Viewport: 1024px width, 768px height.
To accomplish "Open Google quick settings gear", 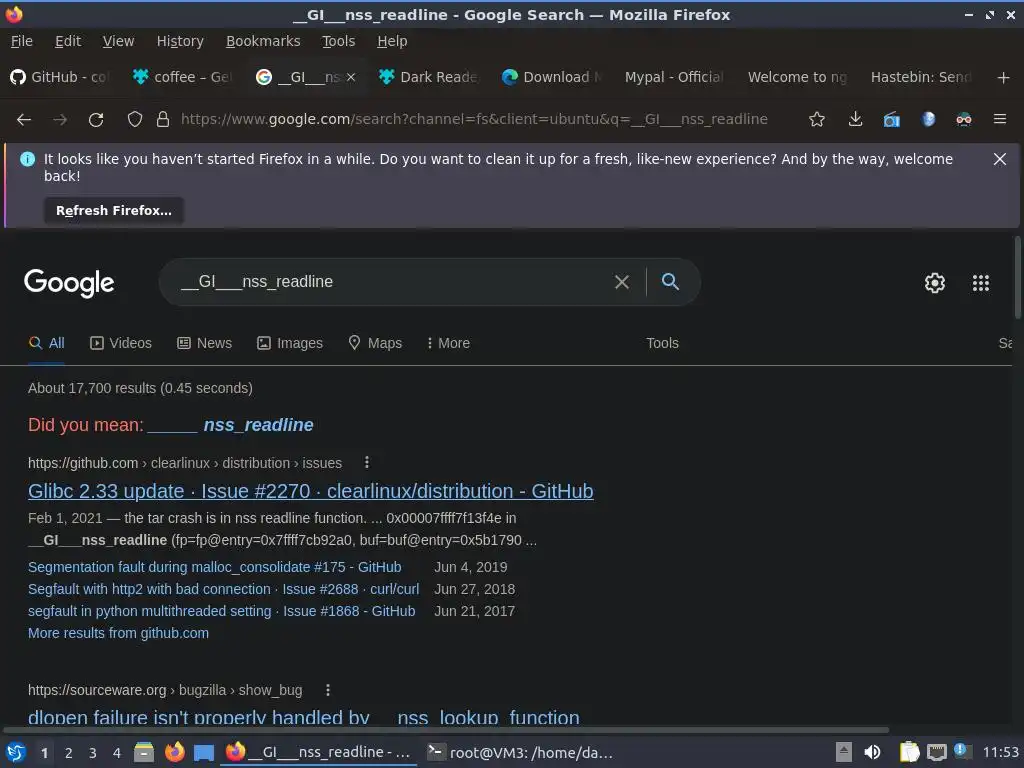I will coord(935,283).
